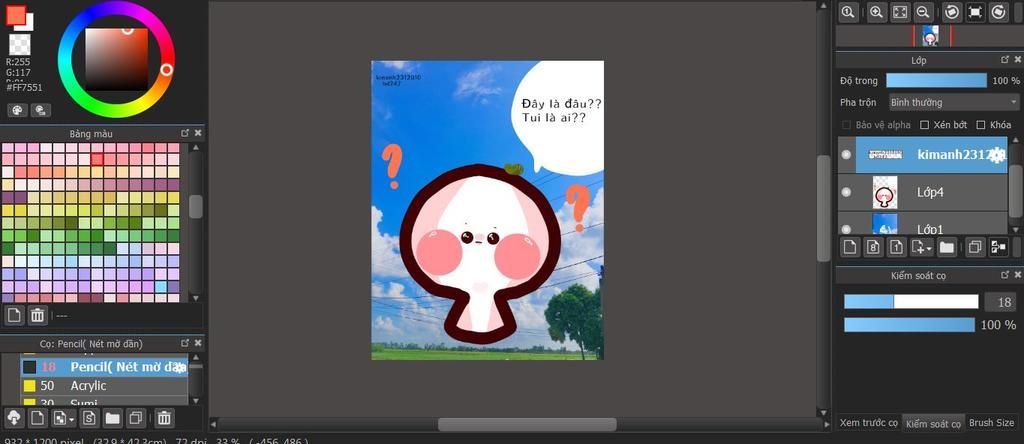Open the color settings icon beside the palette icon

[41, 110]
